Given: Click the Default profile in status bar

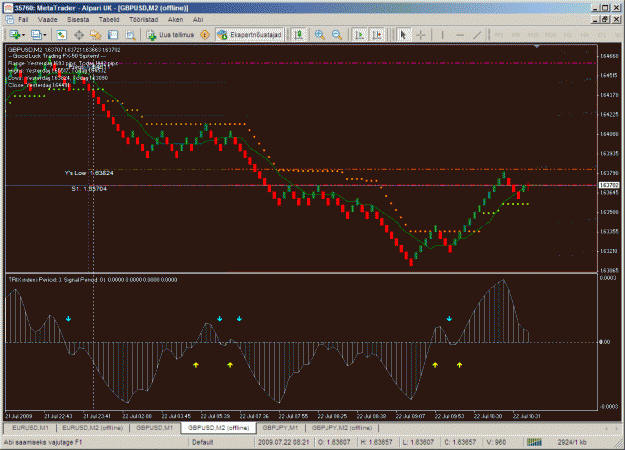Looking at the screenshot, I should tap(203, 442).
